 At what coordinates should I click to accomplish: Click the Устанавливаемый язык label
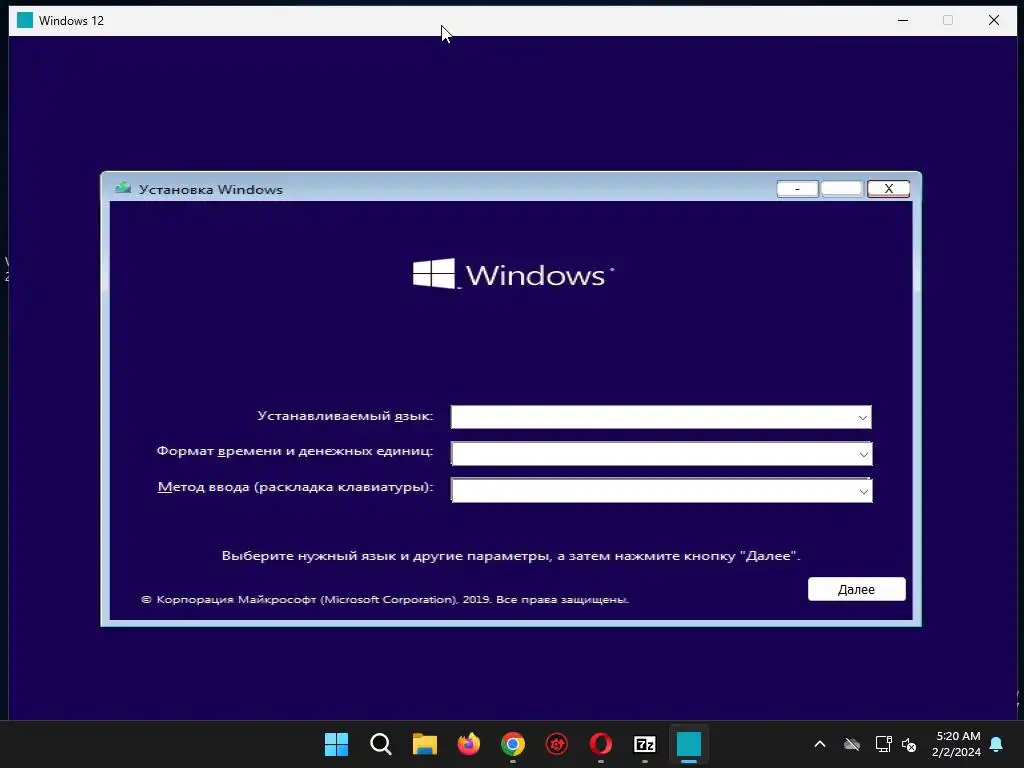[345, 416]
